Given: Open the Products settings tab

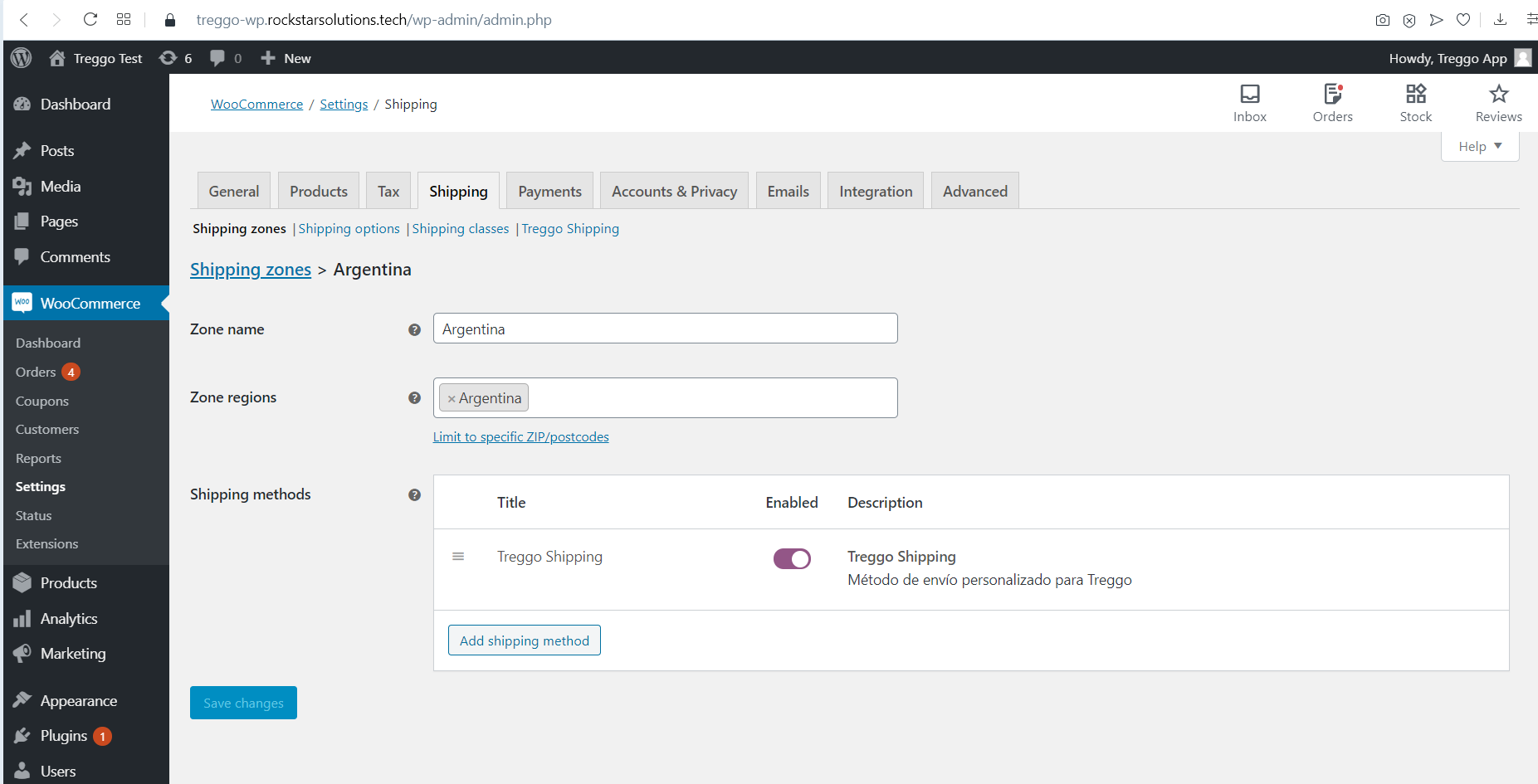Looking at the screenshot, I should (x=319, y=191).
